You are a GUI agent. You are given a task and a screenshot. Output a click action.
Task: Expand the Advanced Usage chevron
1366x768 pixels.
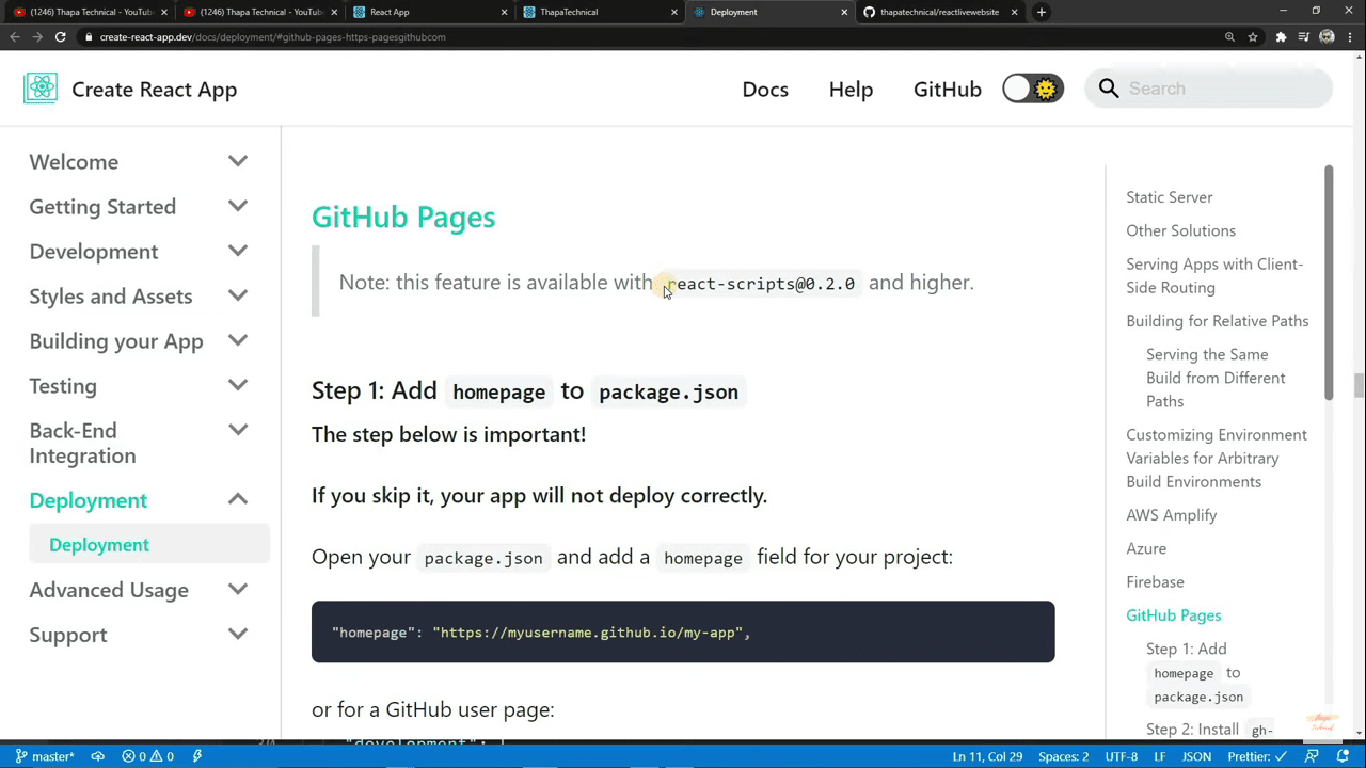point(238,589)
